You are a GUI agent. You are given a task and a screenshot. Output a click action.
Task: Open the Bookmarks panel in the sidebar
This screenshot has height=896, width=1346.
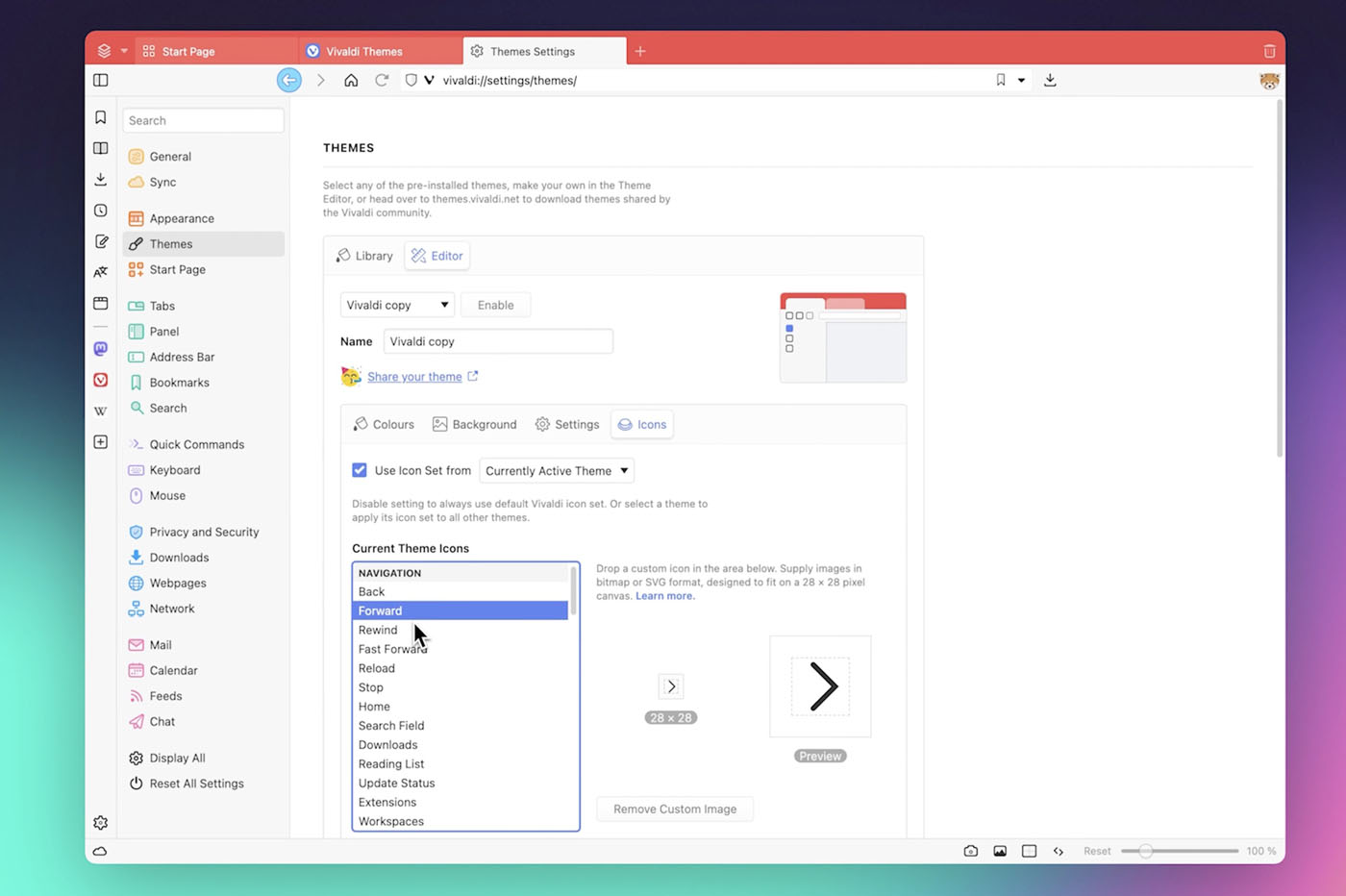[x=101, y=117]
